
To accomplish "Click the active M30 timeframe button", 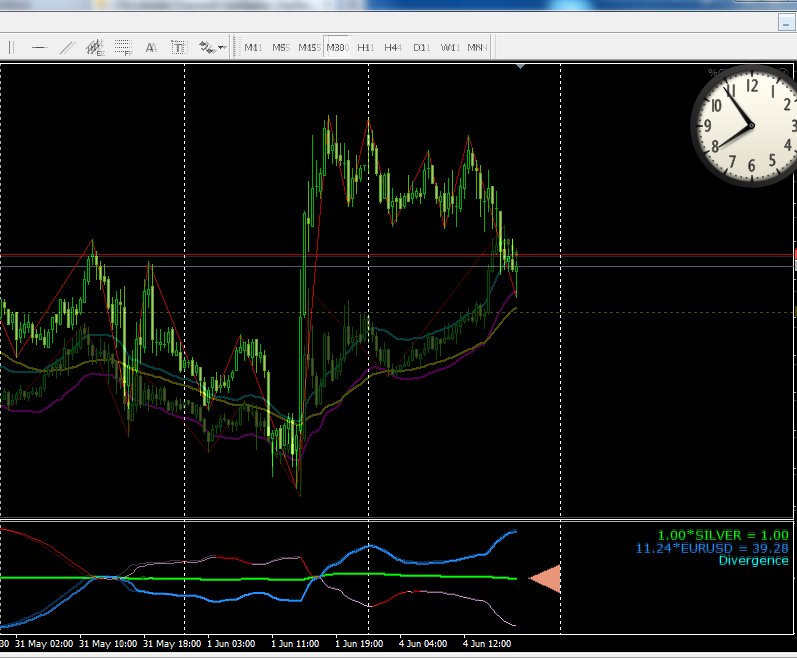I will (x=337, y=47).
